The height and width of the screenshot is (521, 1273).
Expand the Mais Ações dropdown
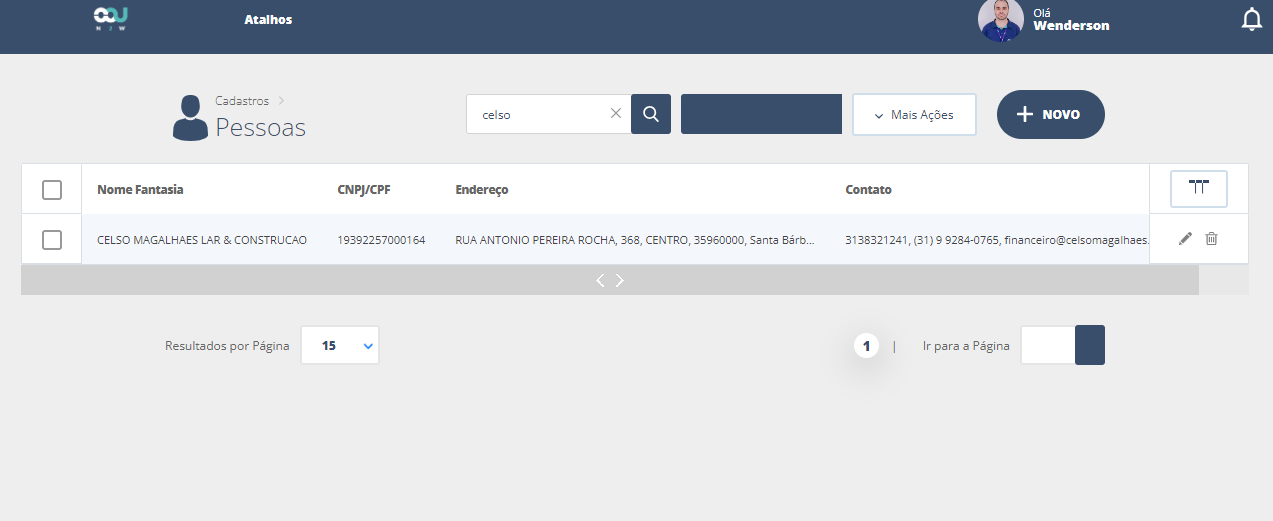click(914, 114)
